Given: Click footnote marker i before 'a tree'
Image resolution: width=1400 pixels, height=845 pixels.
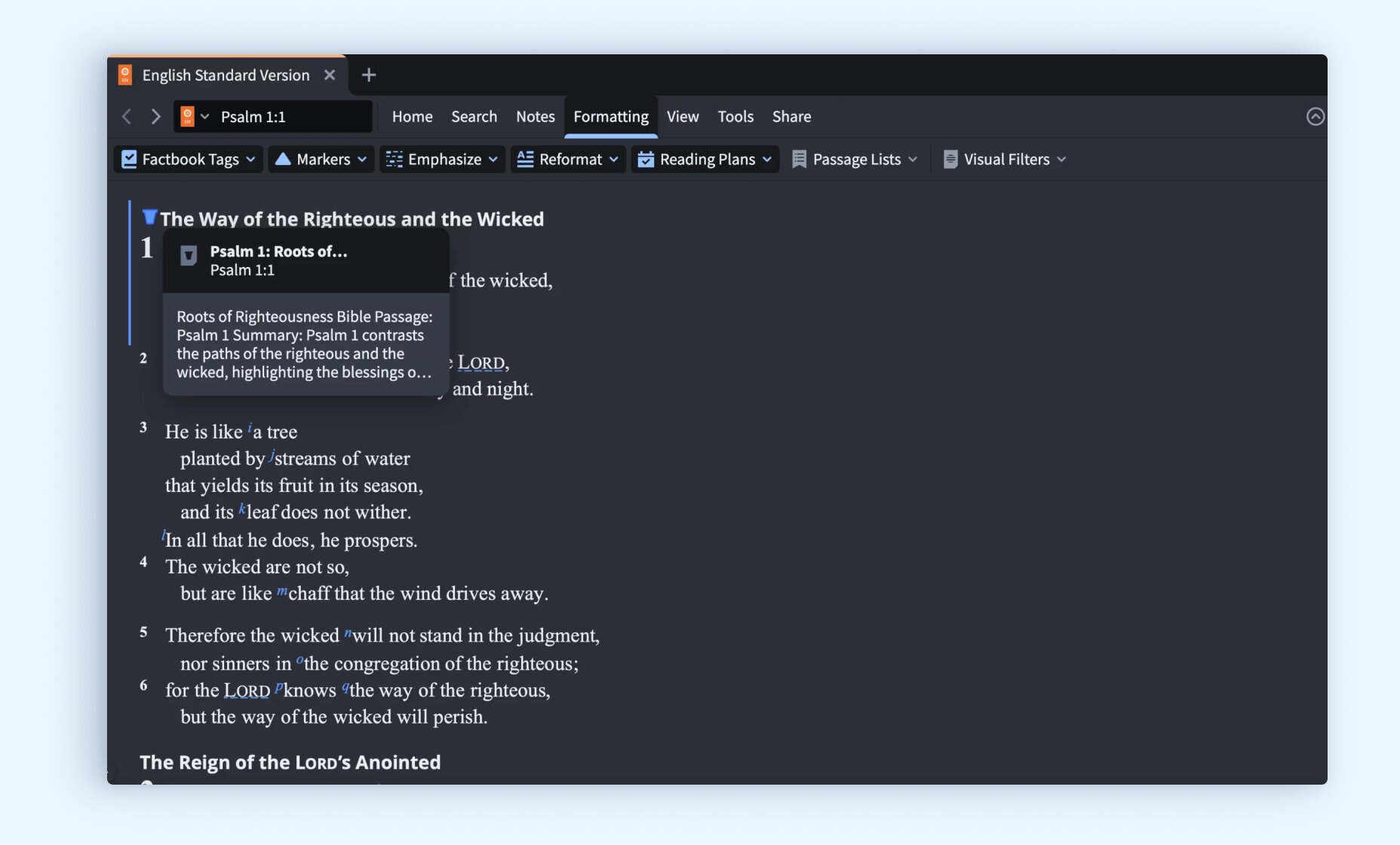Looking at the screenshot, I should [250, 429].
